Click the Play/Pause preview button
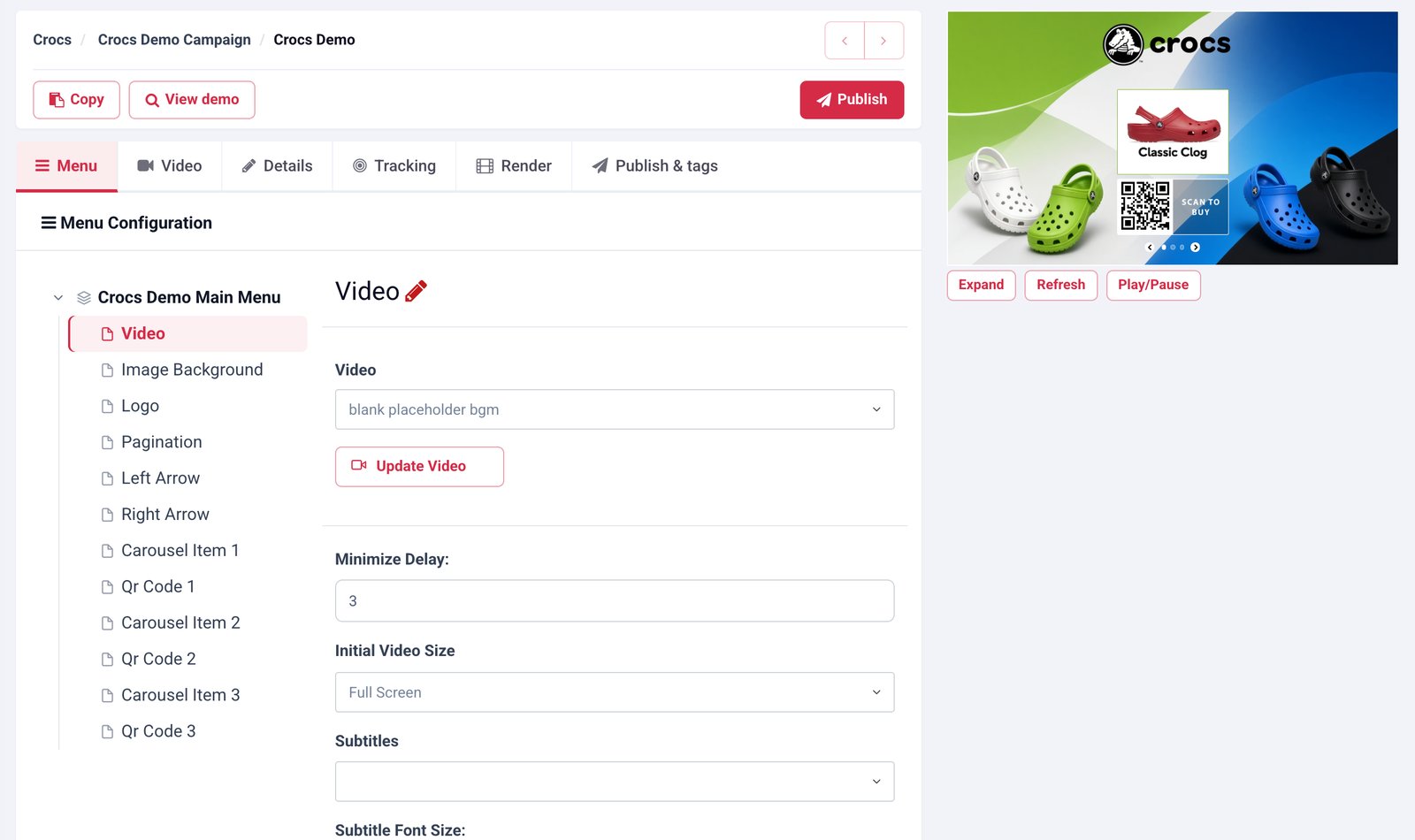 point(1153,285)
